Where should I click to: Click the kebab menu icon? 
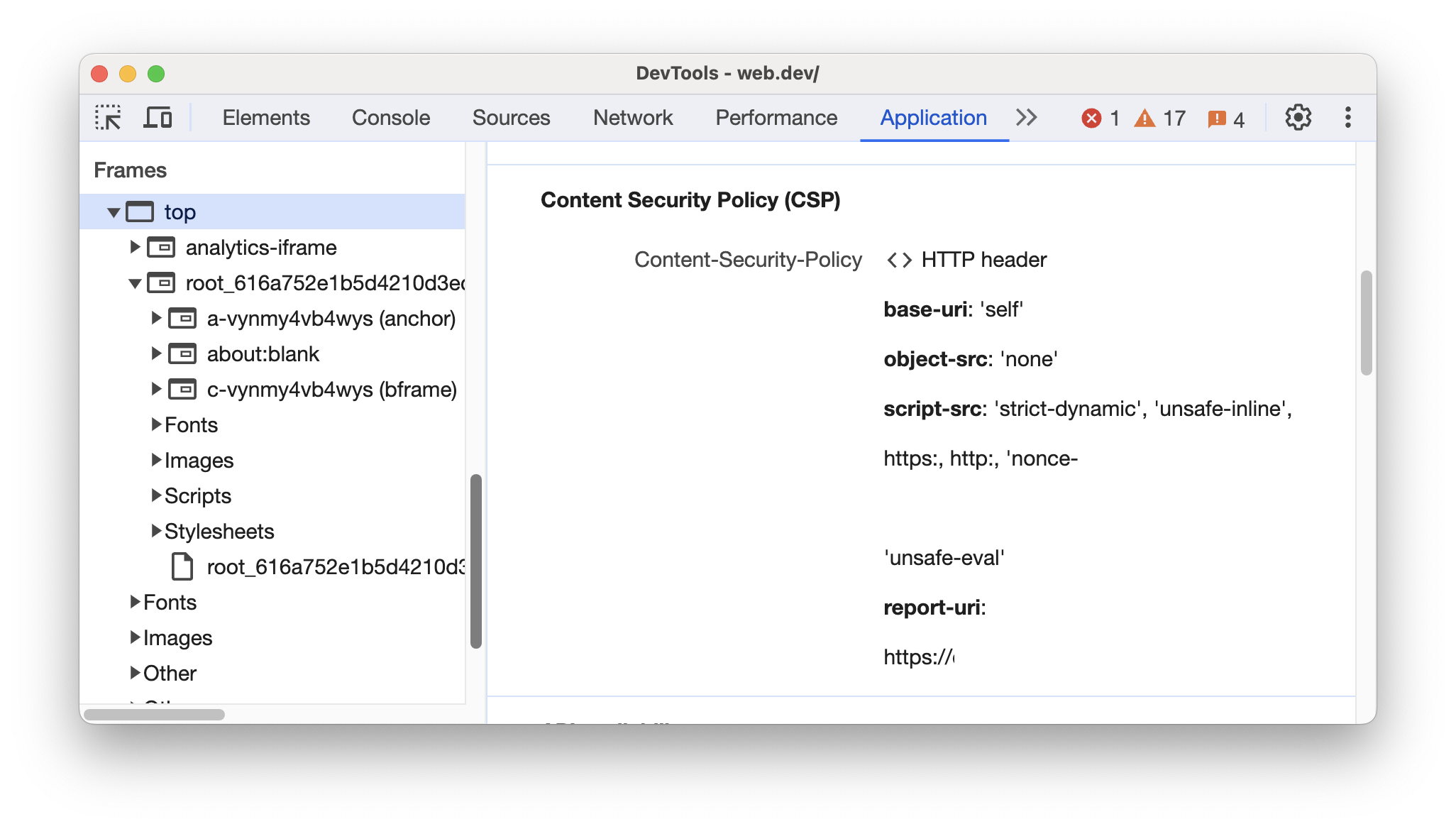(x=1349, y=117)
